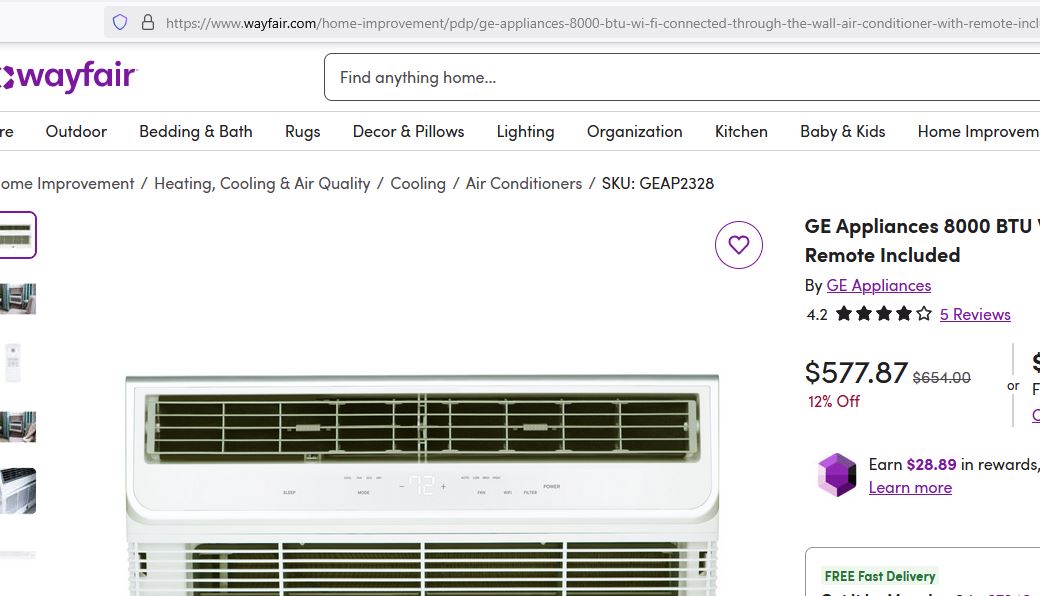Click the rewards Learn more link
Screen dimensions: 1040x596
[x=910, y=488]
